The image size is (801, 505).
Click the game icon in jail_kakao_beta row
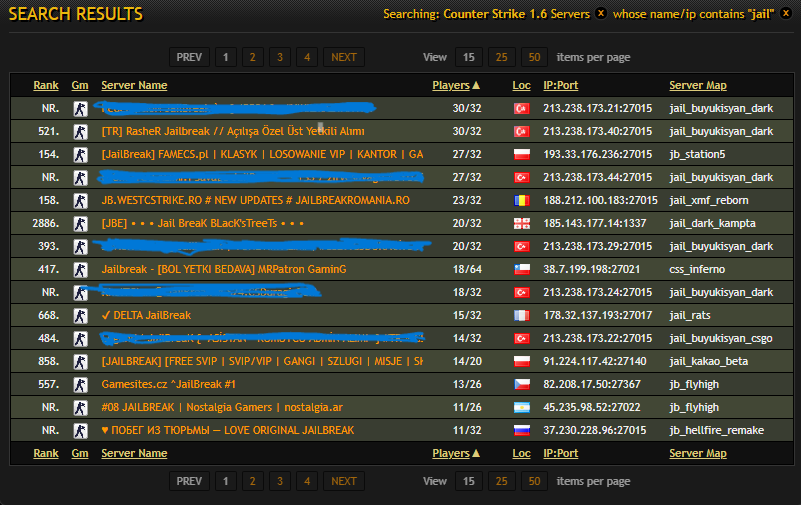click(80, 362)
